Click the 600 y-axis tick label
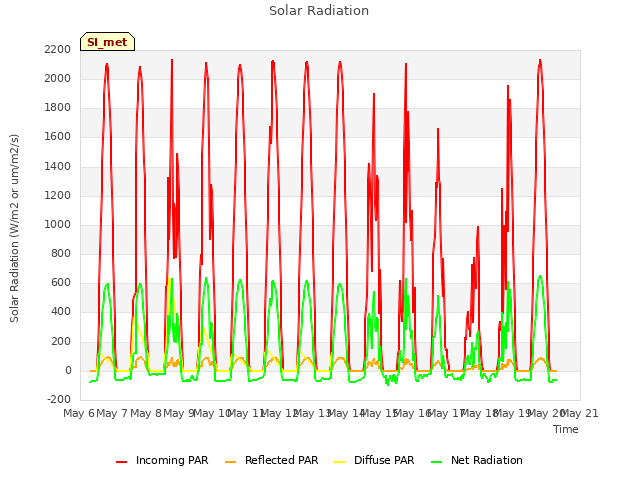 point(61,282)
